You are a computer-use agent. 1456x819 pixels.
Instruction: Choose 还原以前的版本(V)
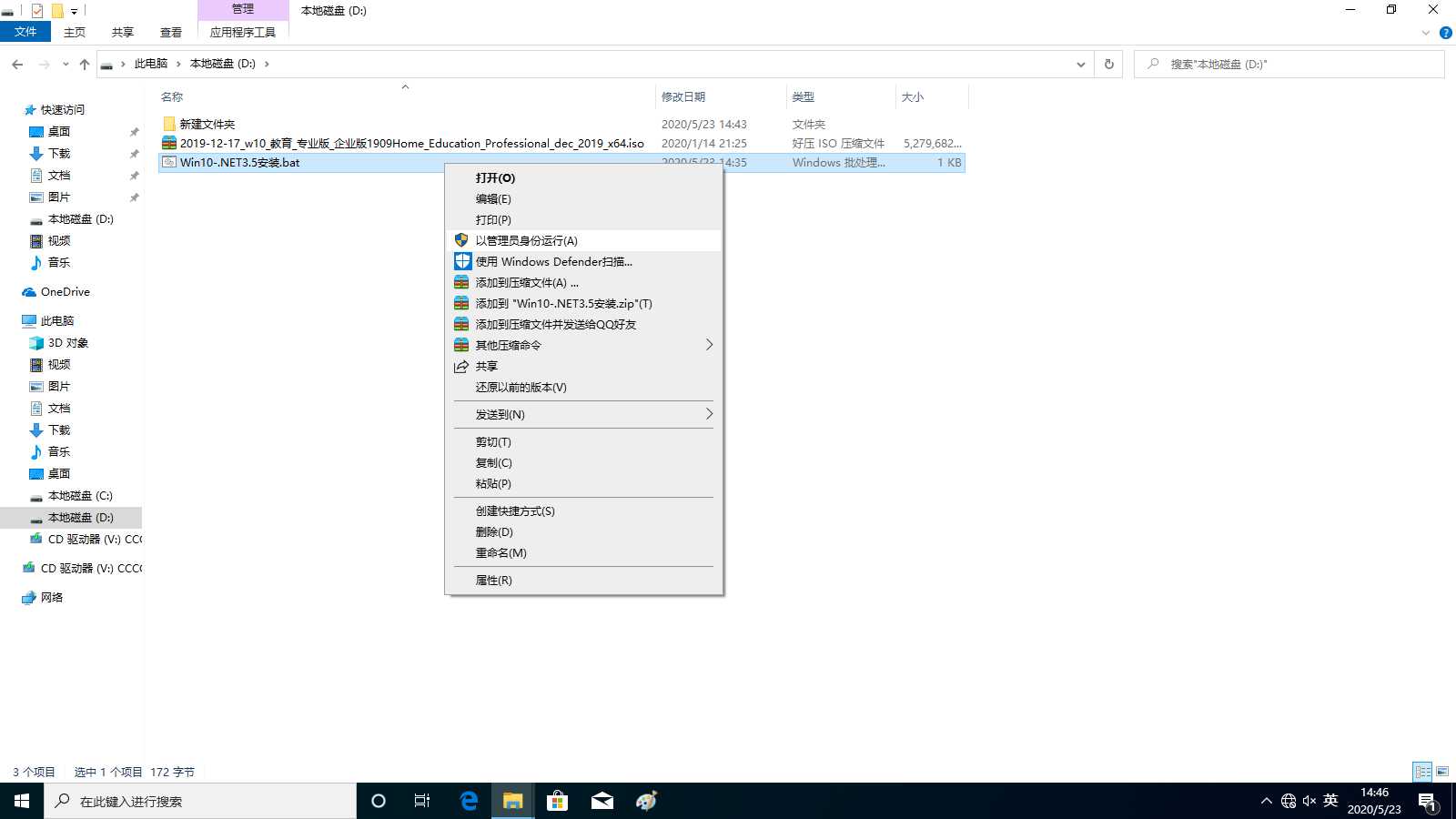583,387
